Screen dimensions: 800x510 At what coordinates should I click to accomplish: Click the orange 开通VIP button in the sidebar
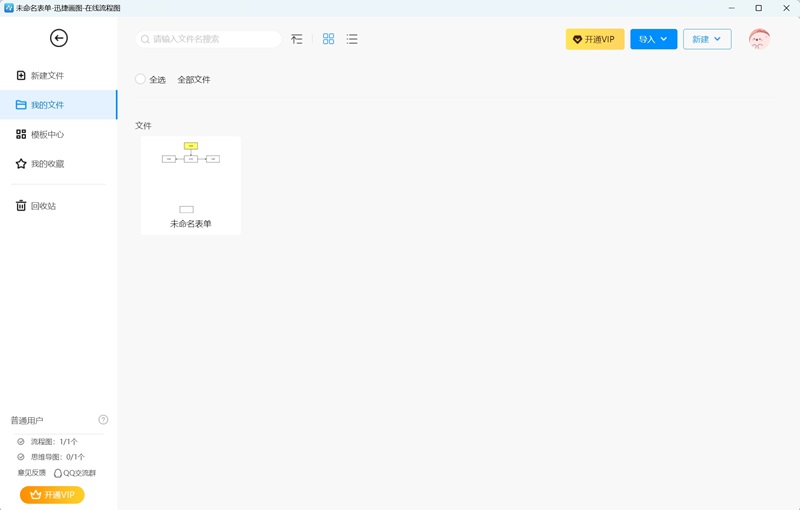[x=52, y=495]
